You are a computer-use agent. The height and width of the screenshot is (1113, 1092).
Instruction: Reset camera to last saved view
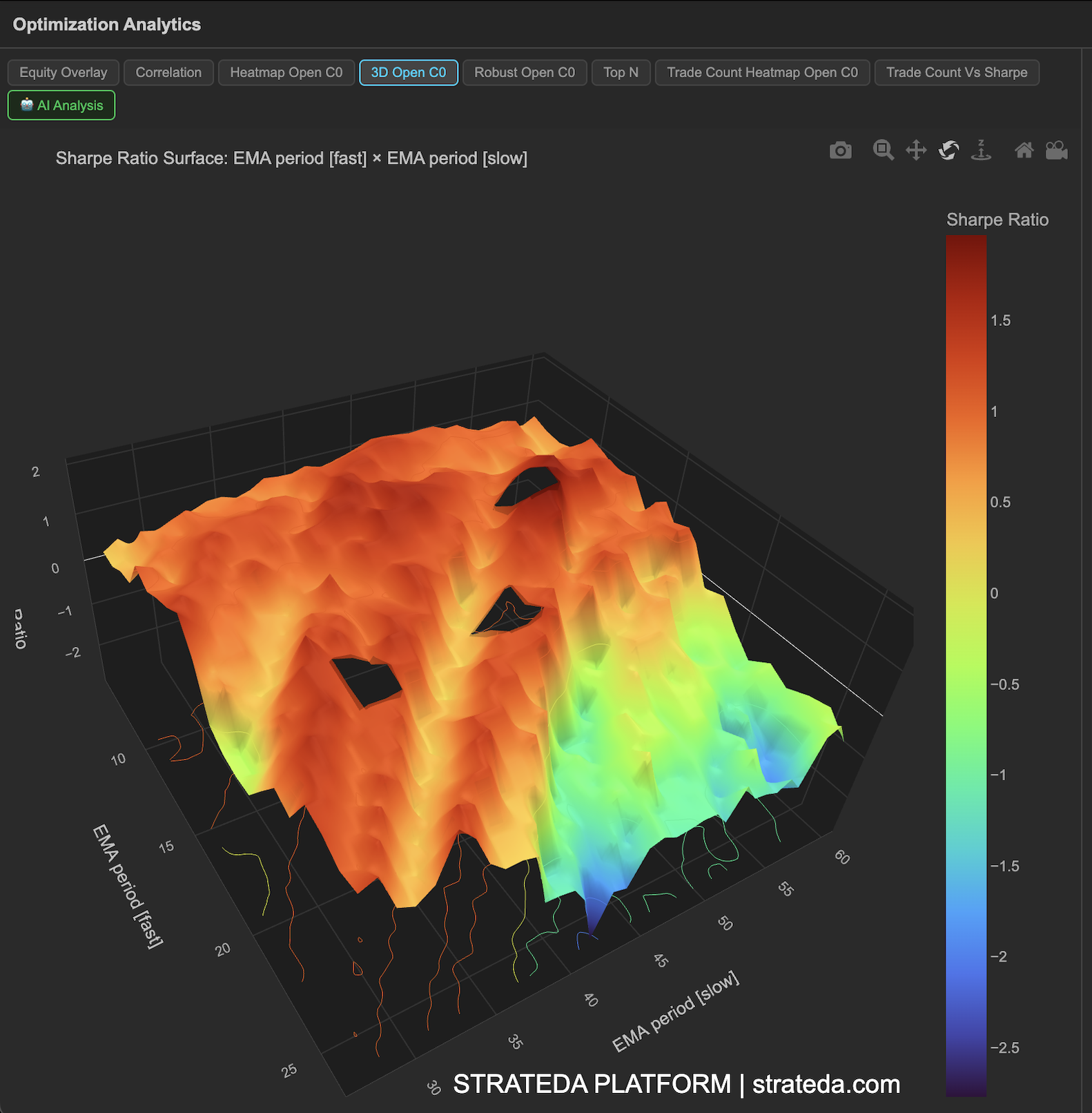(x=1056, y=150)
